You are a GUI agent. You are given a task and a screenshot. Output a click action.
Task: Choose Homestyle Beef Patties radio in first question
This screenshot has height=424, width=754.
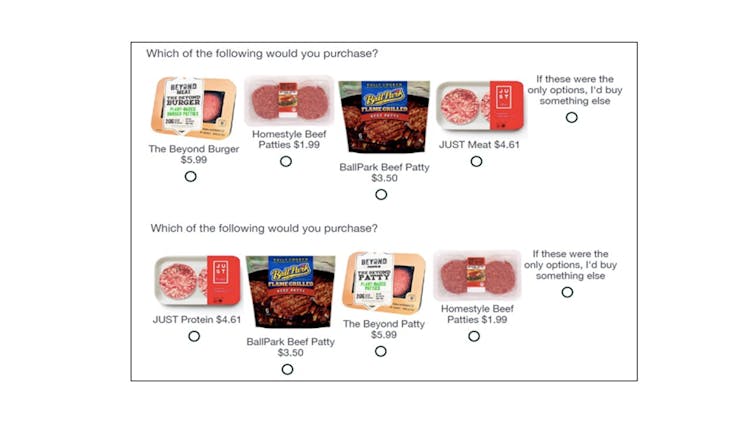[x=286, y=161]
